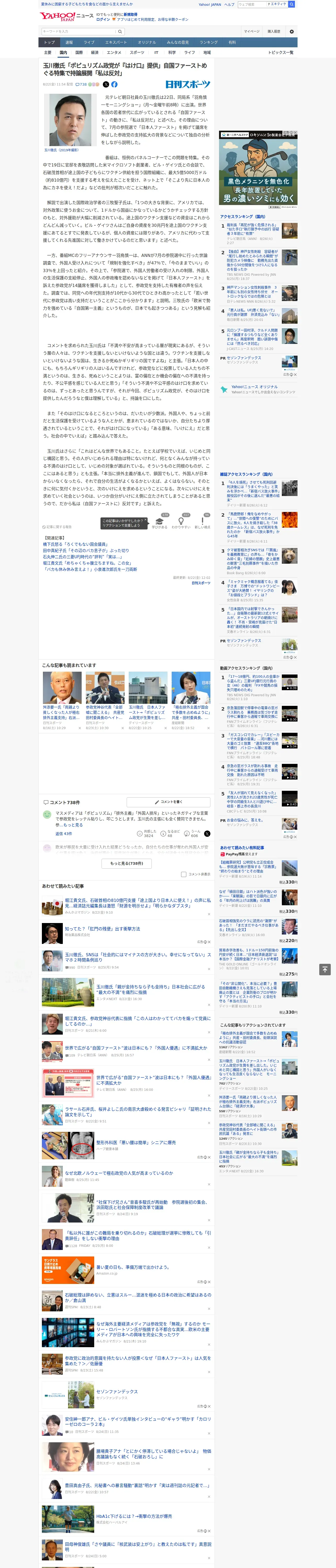Share article on Facebook icon

(x=114, y=85)
